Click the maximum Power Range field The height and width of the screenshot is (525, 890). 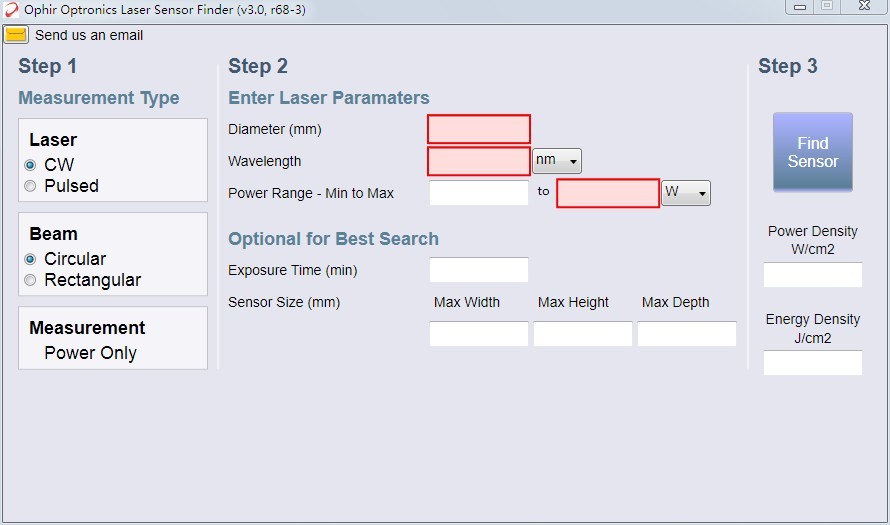[x=608, y=194]
